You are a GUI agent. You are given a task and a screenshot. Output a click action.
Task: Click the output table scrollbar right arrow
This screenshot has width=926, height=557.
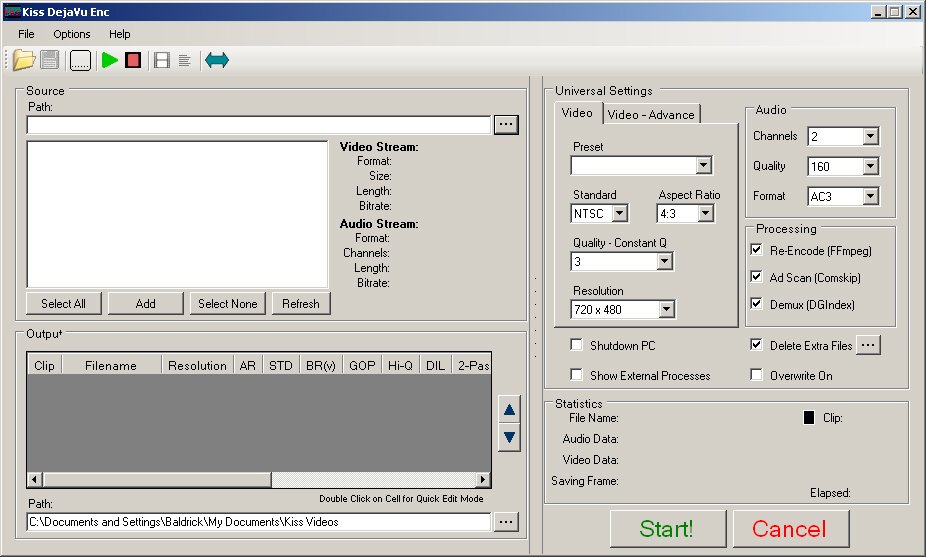(483, 480)
